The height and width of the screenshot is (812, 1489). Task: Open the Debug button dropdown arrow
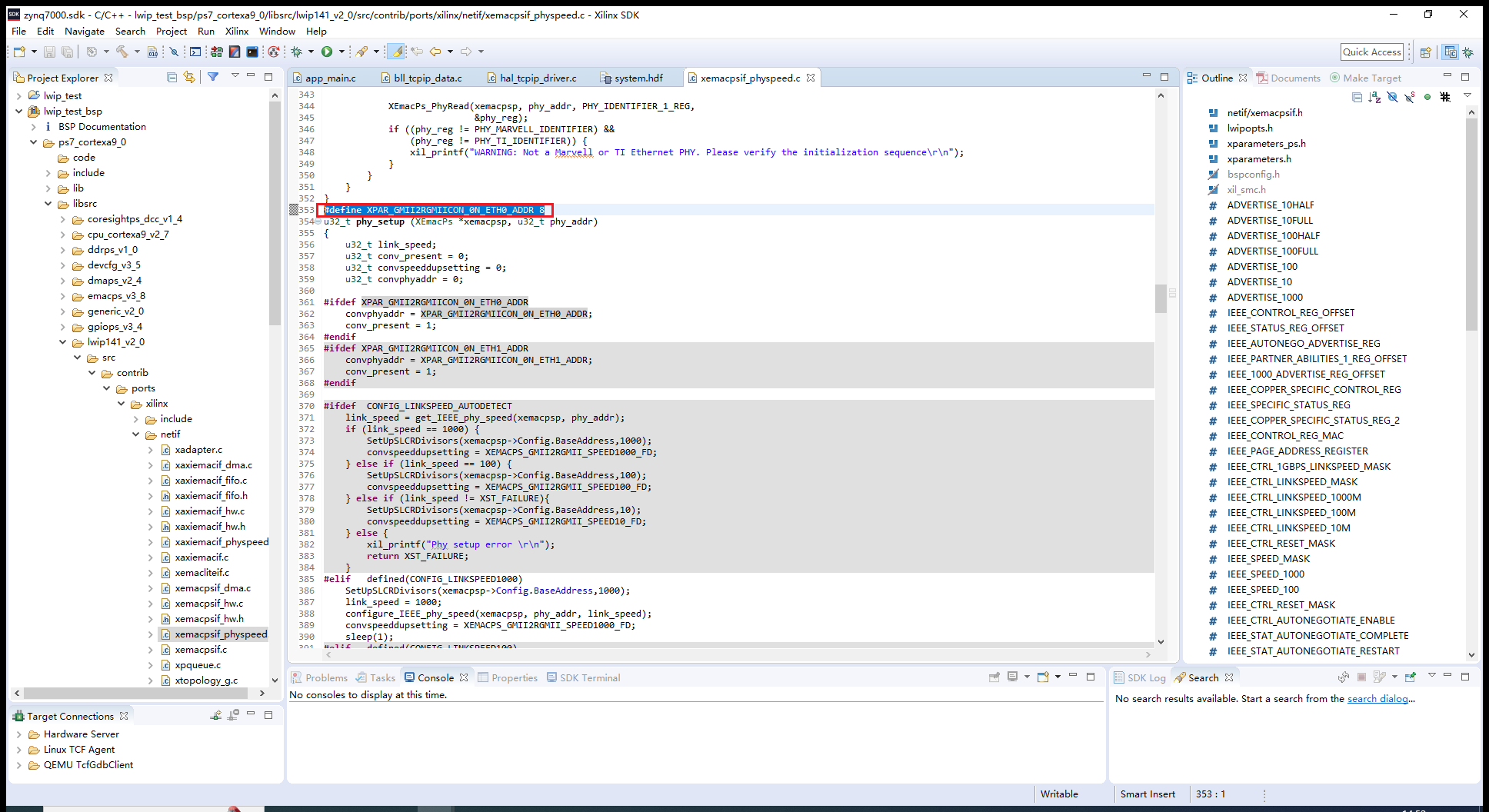(x=311, y=52)
